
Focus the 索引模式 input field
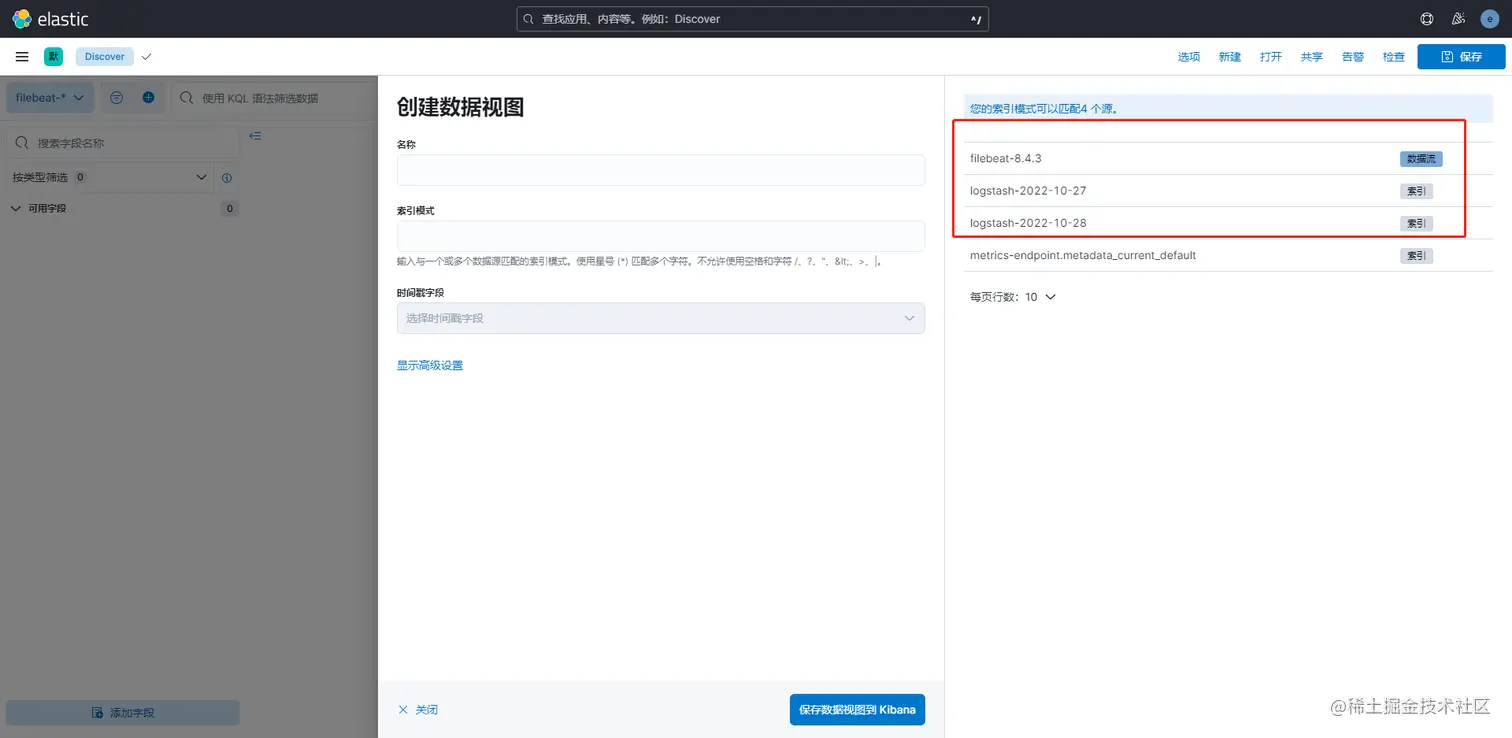click(661, 236)
